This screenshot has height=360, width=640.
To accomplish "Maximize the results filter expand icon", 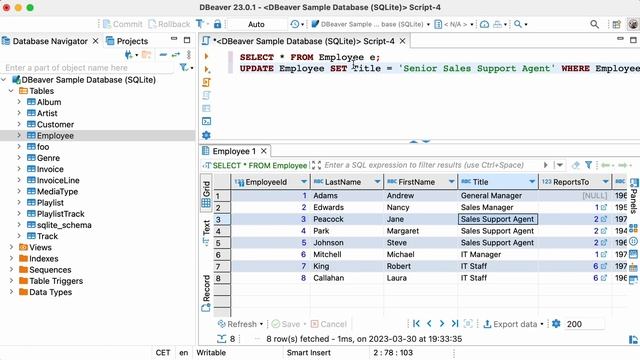I will [316, 165].
